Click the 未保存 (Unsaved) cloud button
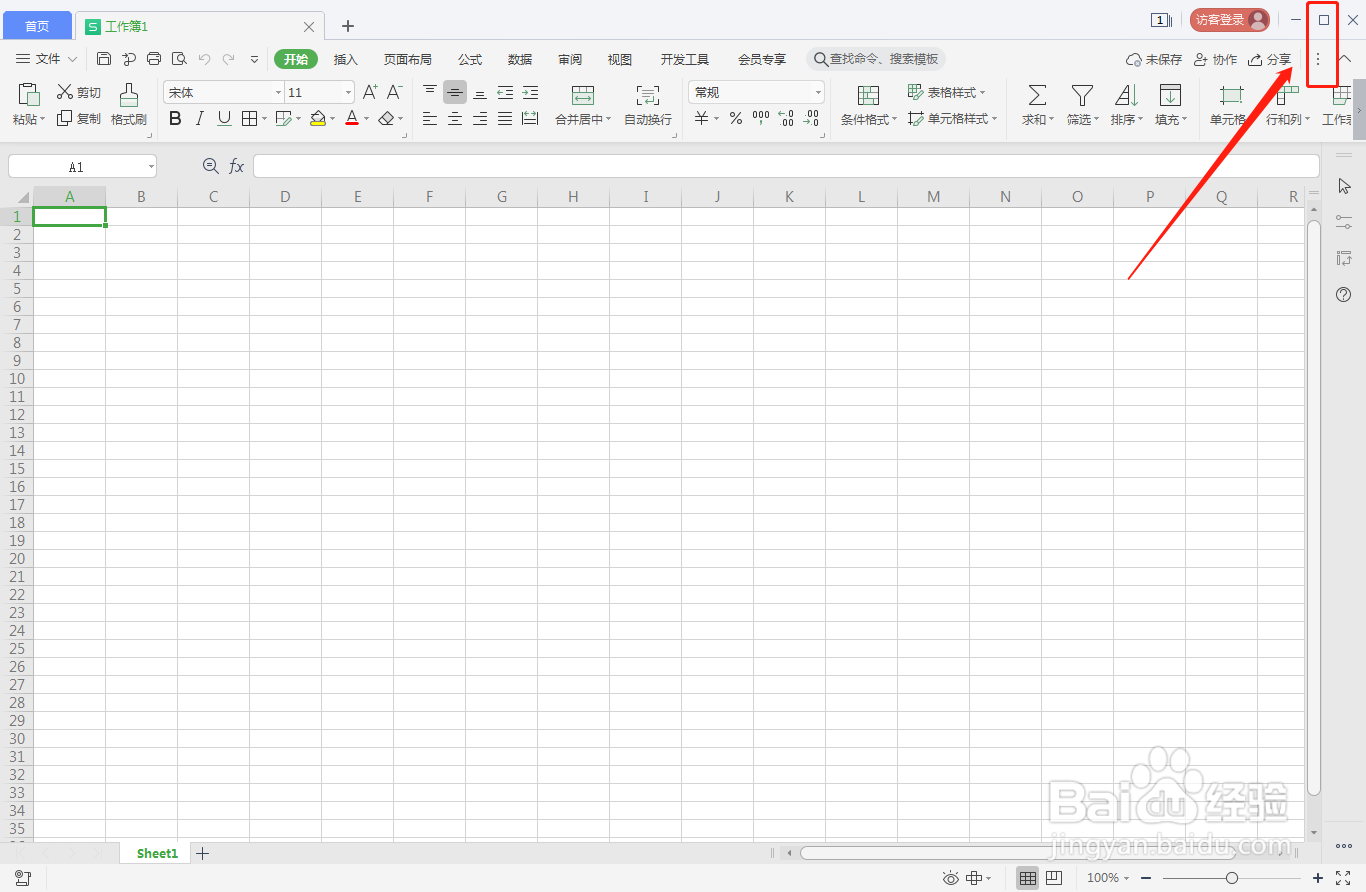The image size is (1366, 892). 1154,59
